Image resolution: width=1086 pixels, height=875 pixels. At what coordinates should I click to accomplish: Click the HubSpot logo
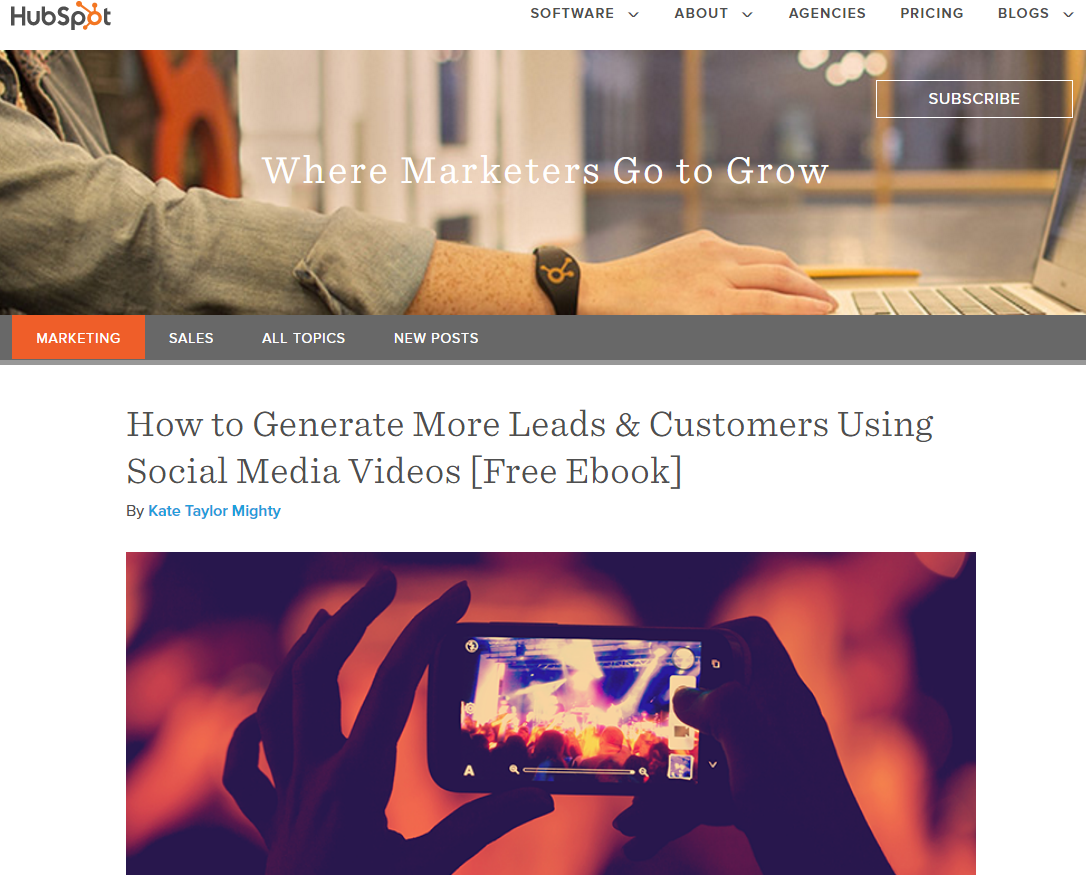click(60, 15)
